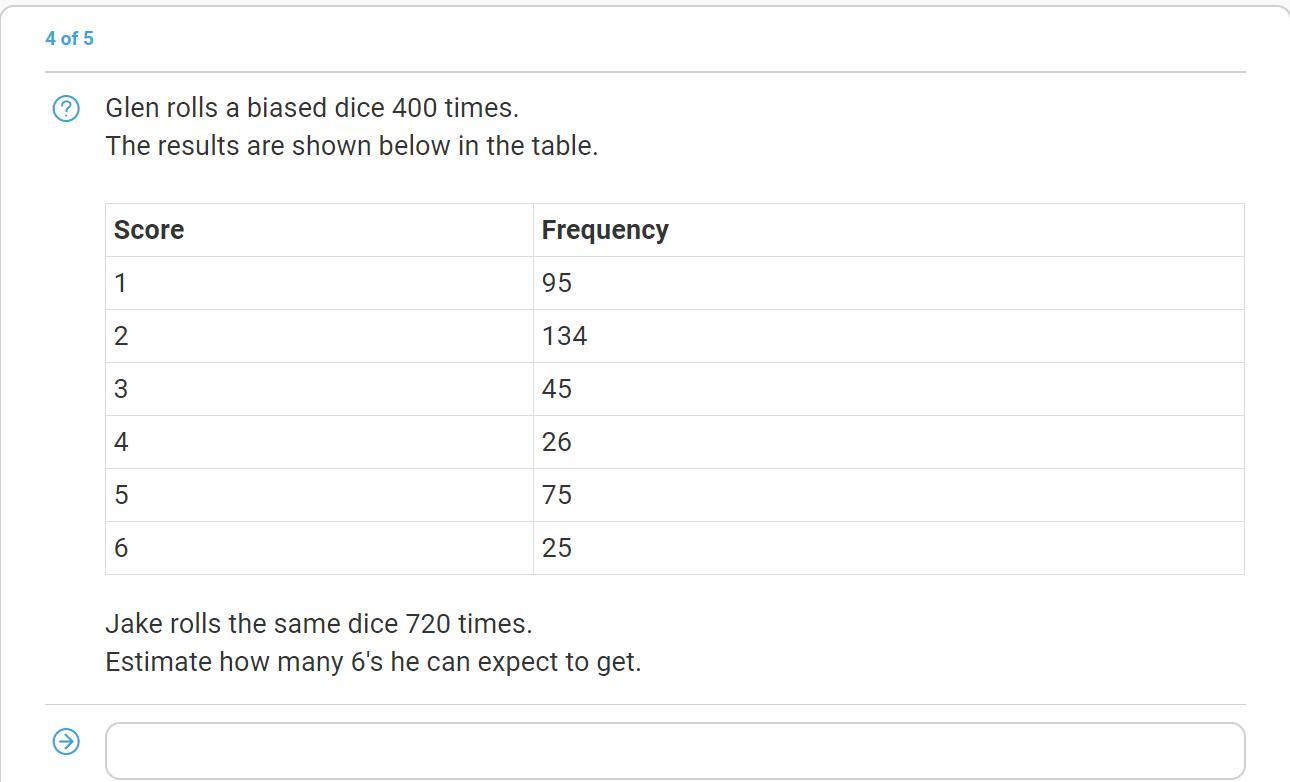1290x782 pixels.
Task: Click the frequency value 25
Action: (x=557, y=548)
